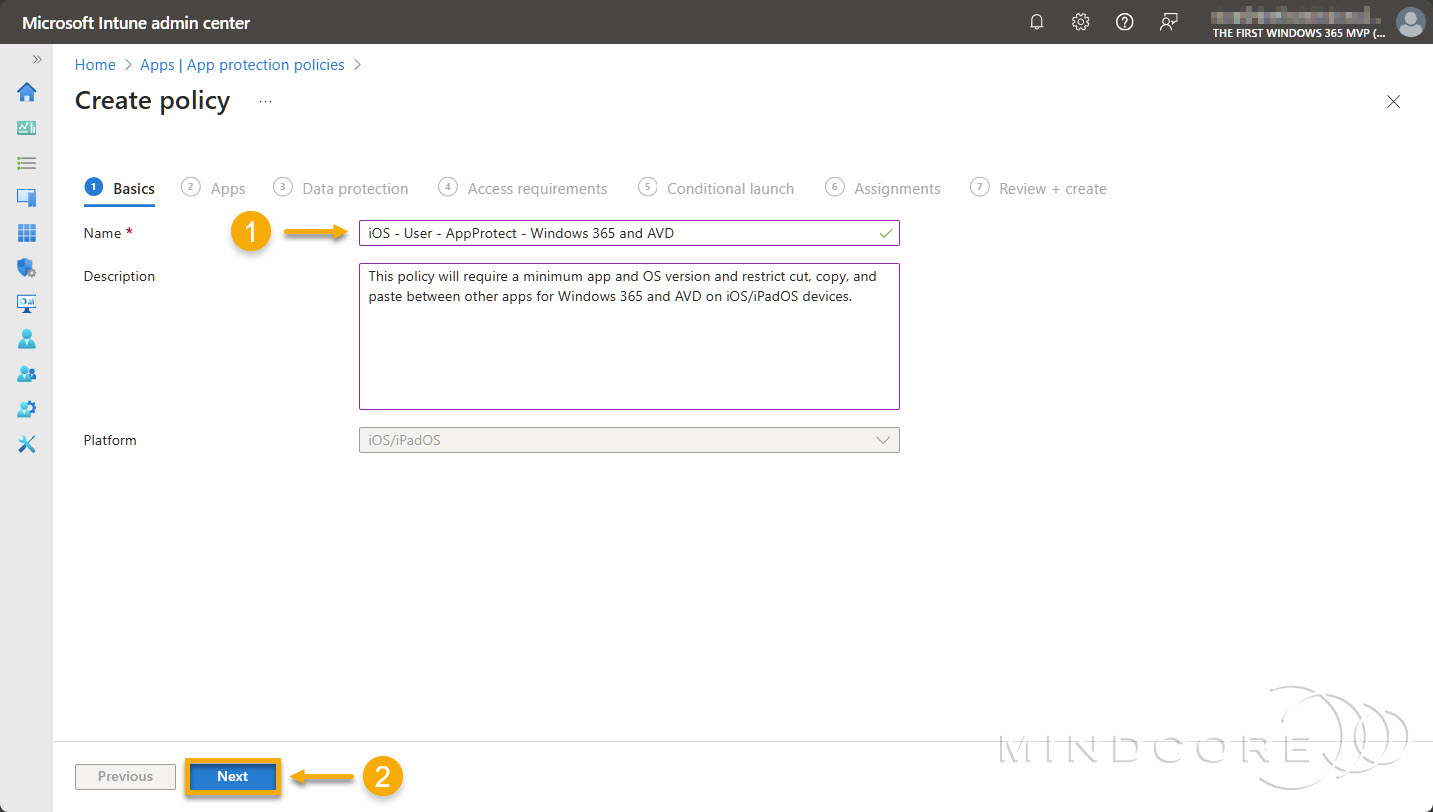Open the ellipsis next to Create policy
Viewport: 1433px width, 812px height.
265,102
